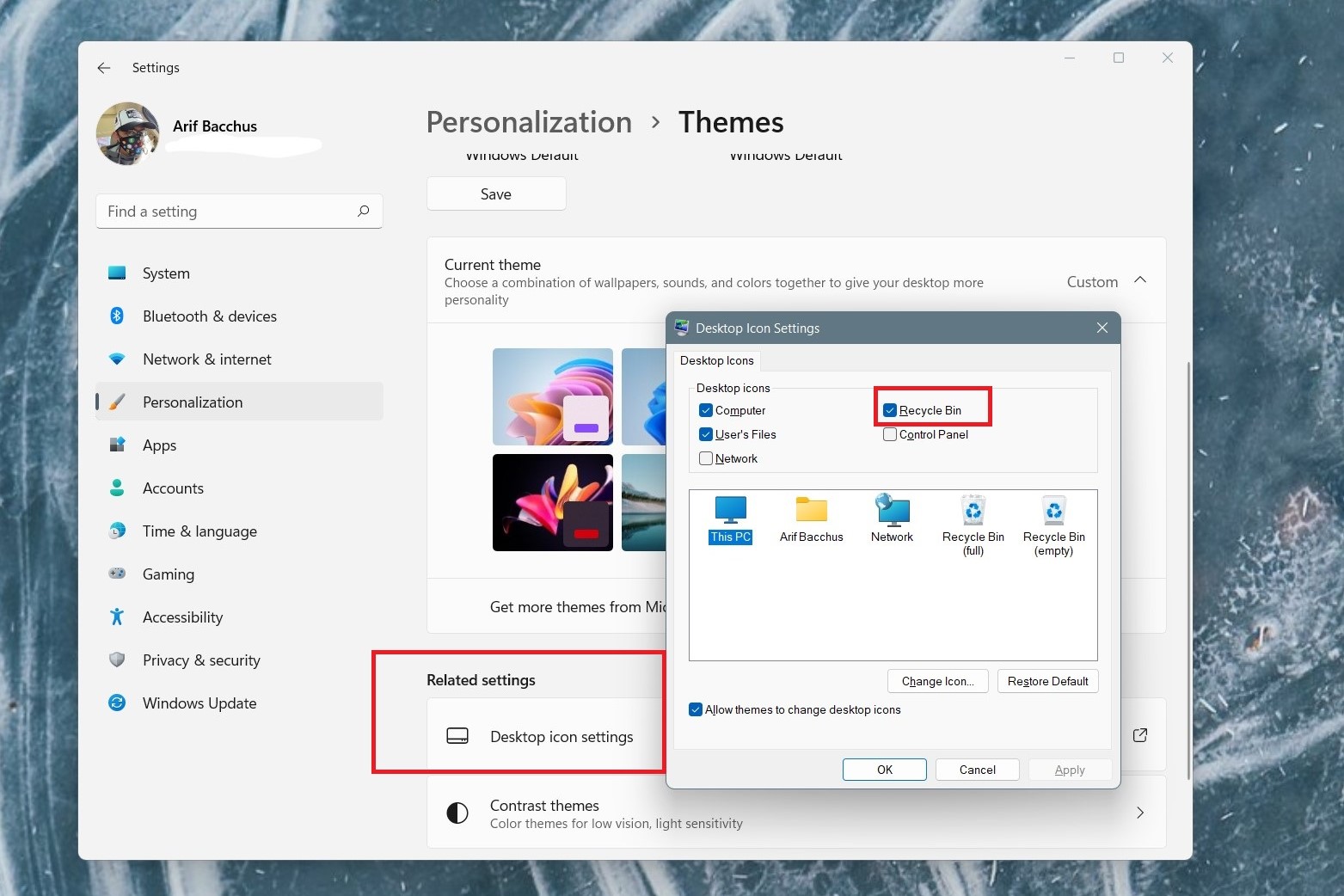Open Bluetooth & devices settings
1344x896 pixels.
click(239, 316)
